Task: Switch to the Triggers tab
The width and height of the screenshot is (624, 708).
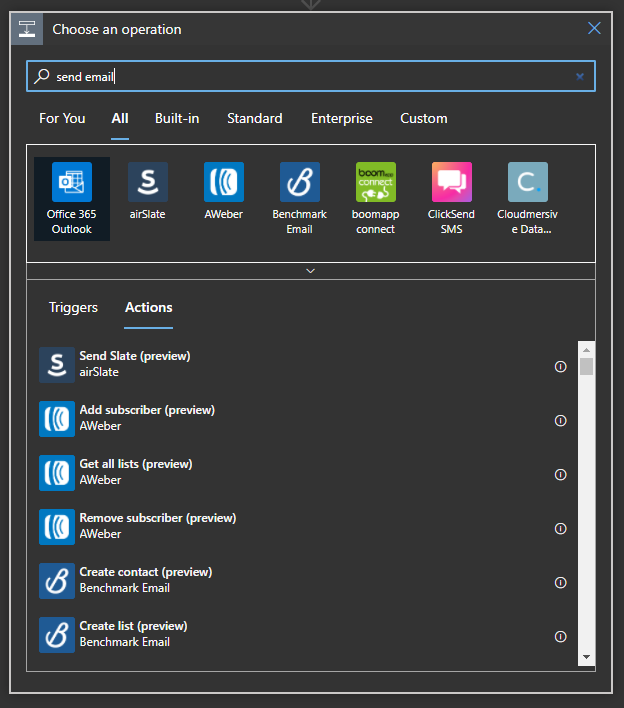Action: click(x=73, y=307)
